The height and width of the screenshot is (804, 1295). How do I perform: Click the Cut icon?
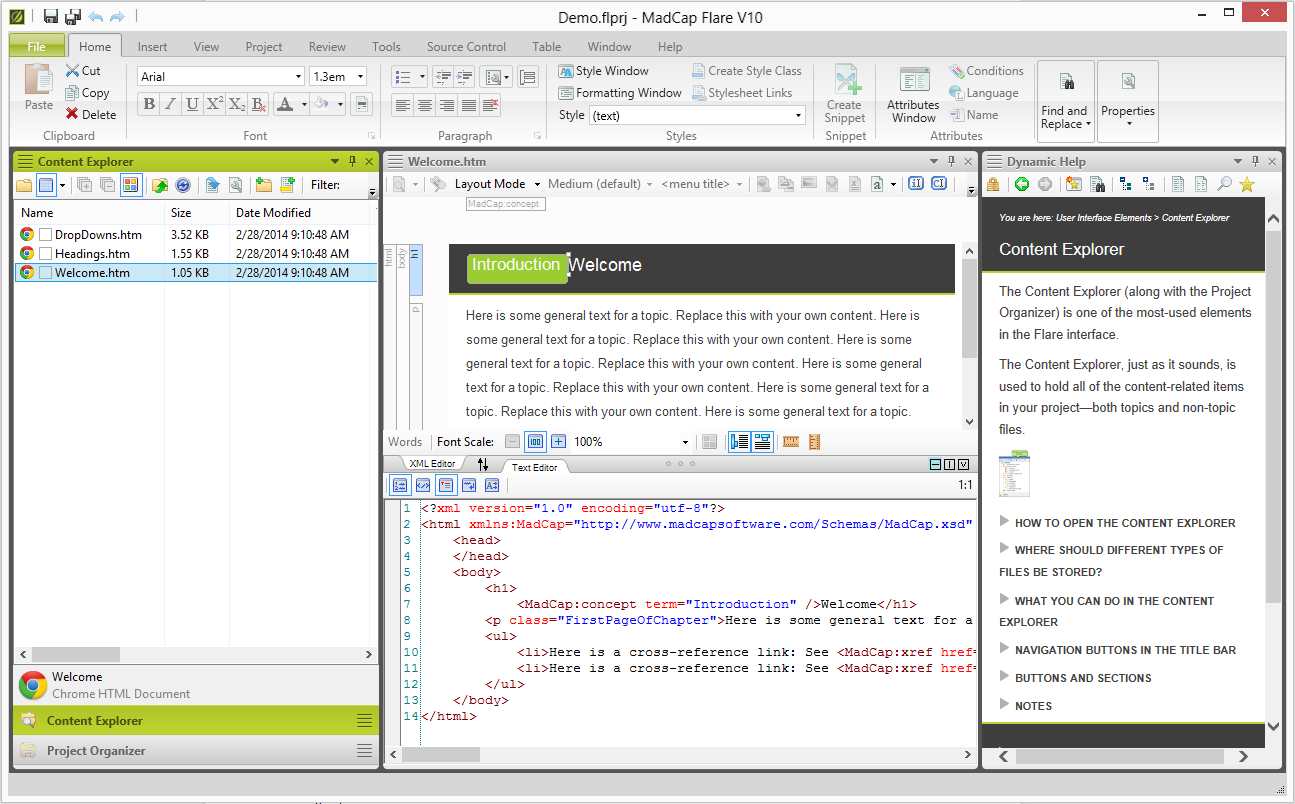pos(72,71)
